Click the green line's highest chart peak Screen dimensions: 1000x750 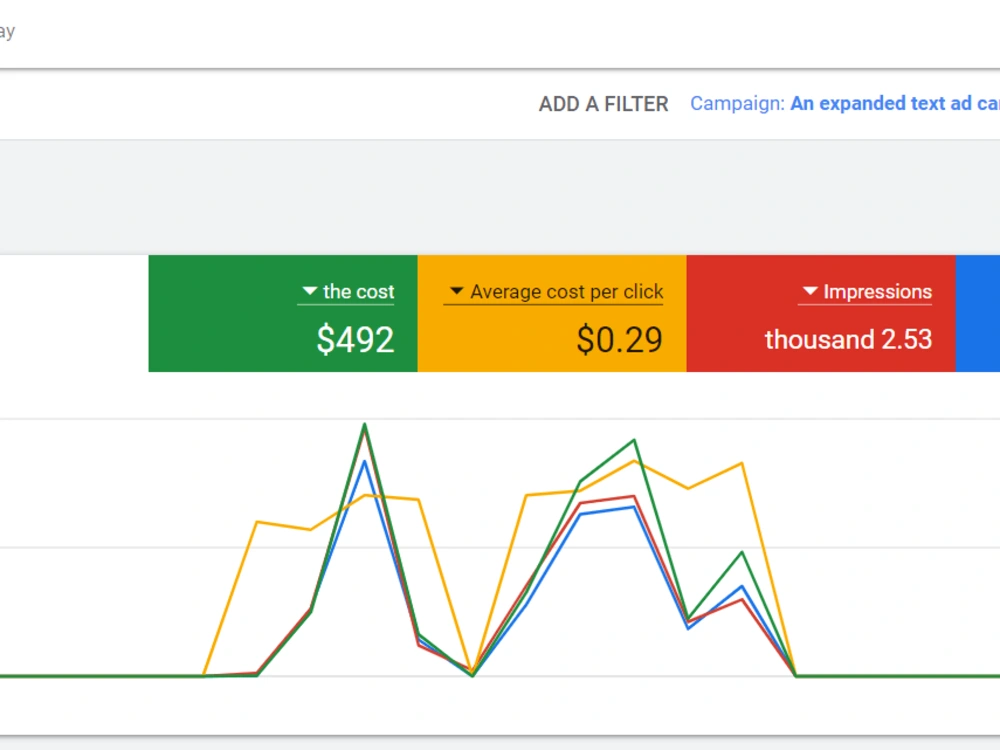pyautogui.click(x=364, y=423)
